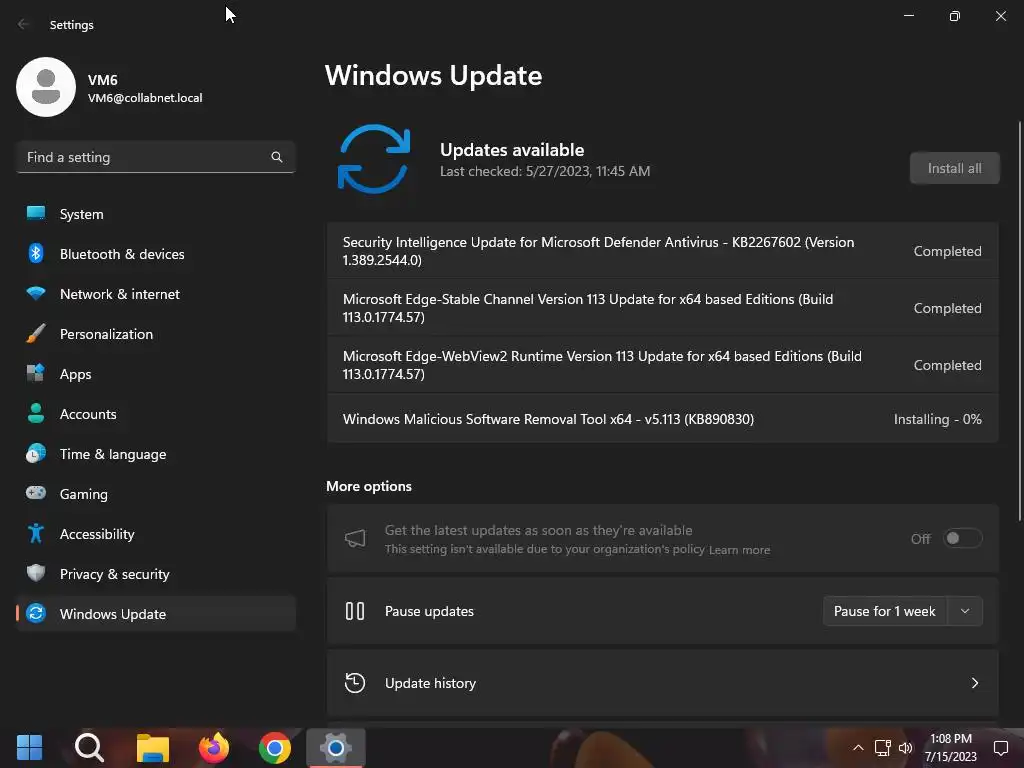Click the Bluetooth icon in sidebar

click(x=36, y=253)
